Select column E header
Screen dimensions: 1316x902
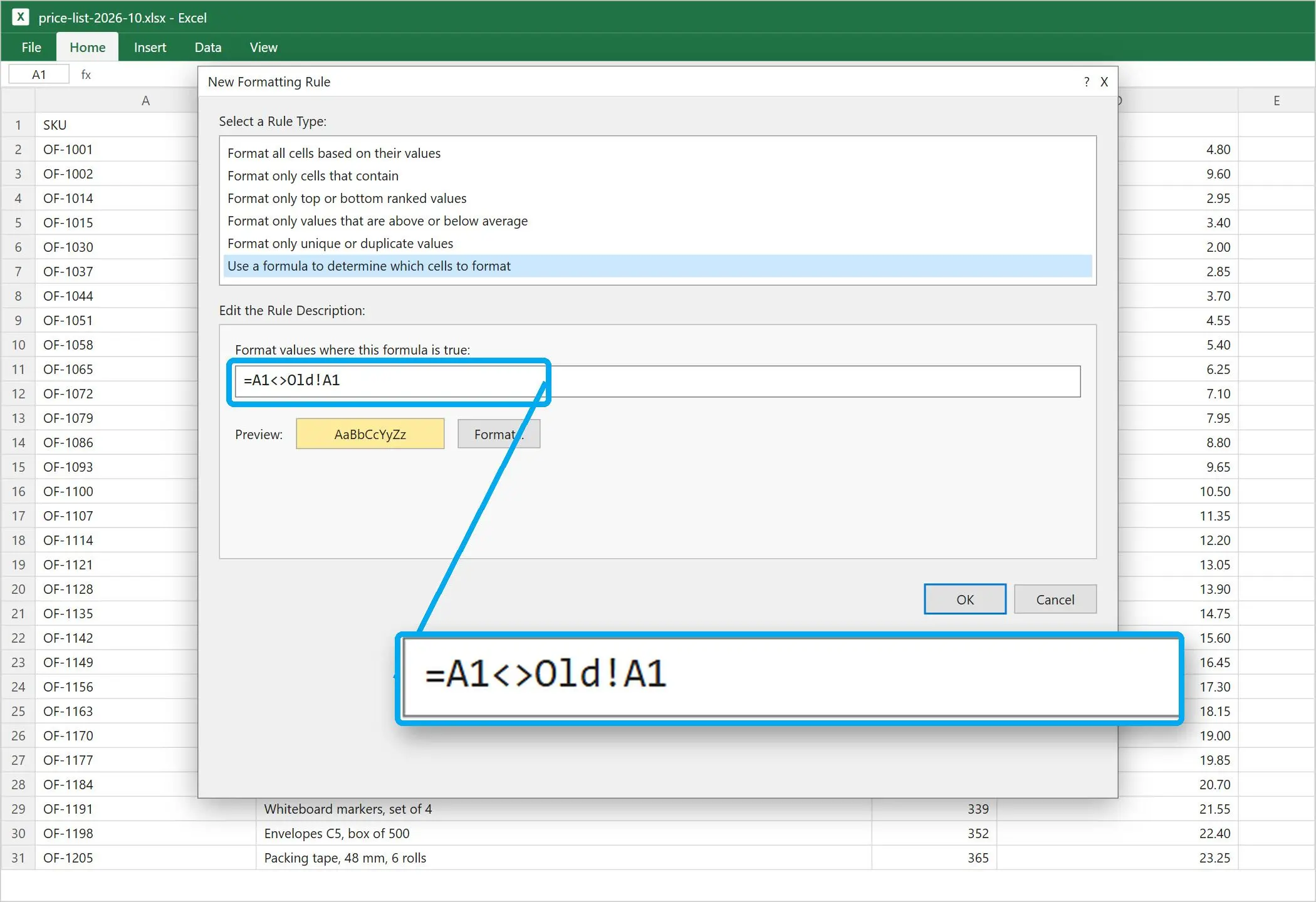pyautogui.click(x=1277, y=101)
